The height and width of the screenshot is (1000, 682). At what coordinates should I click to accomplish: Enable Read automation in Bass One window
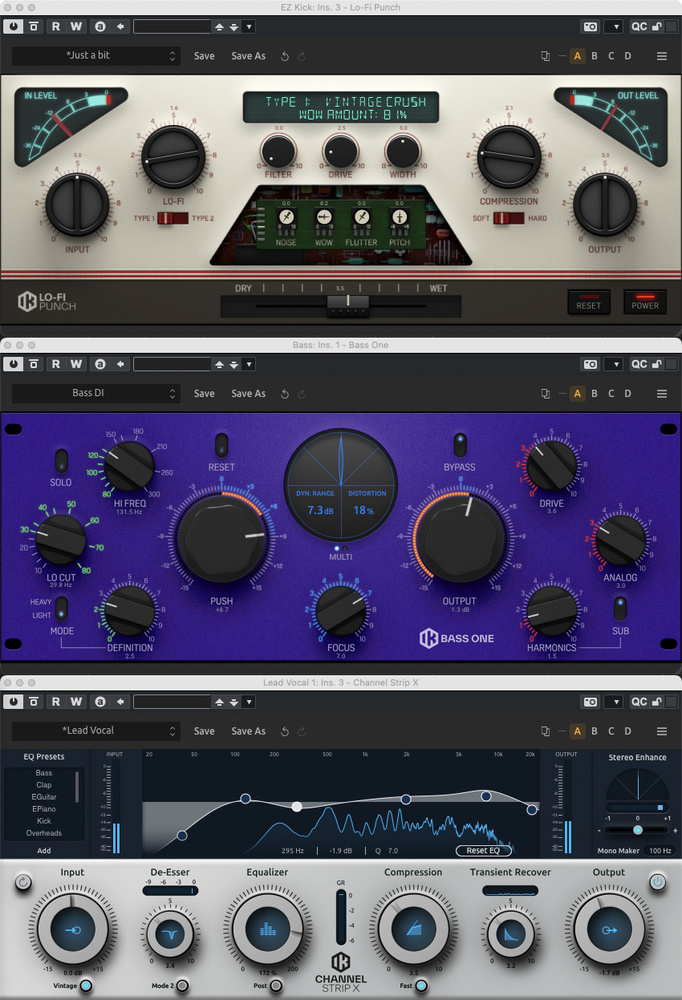click(x=56, y=364)
